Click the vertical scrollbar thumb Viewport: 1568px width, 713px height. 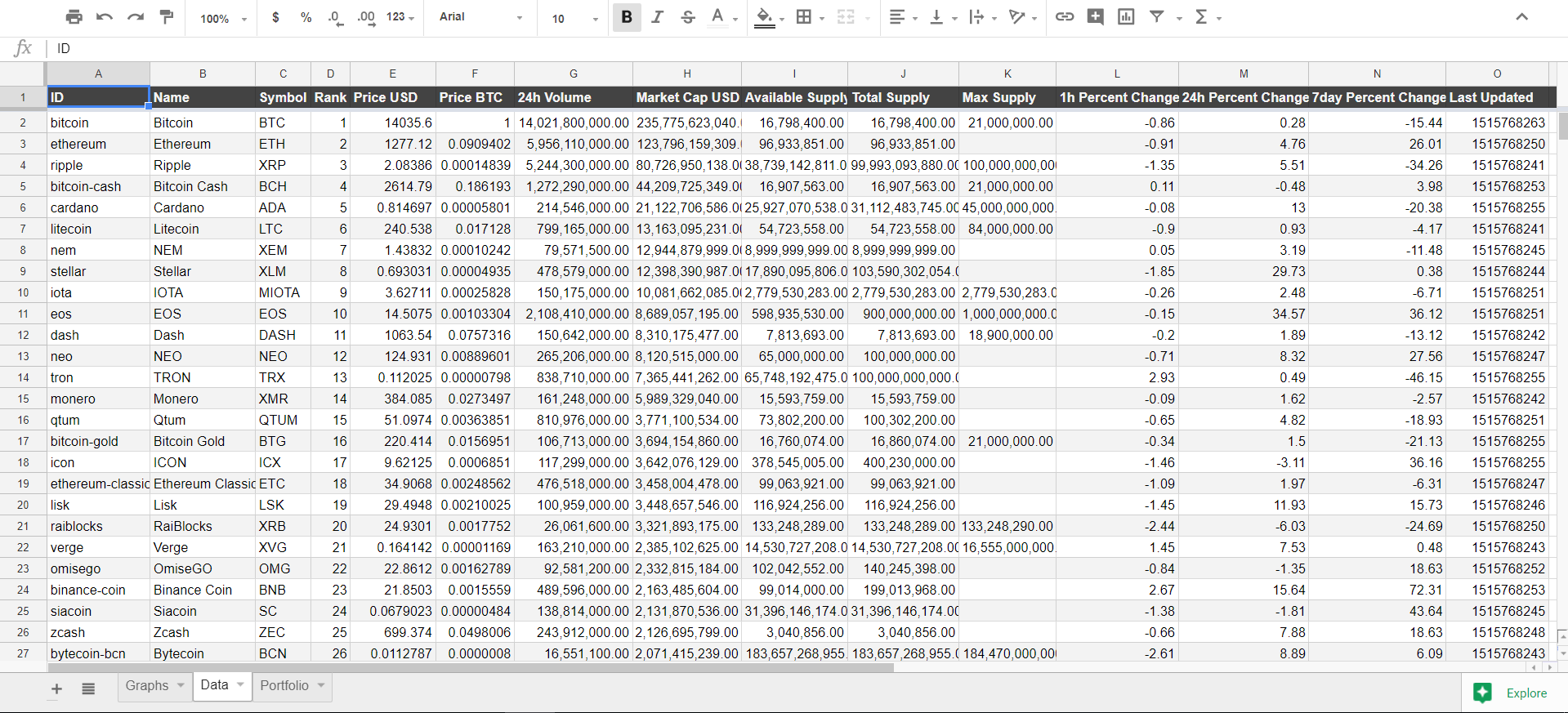1562,127
